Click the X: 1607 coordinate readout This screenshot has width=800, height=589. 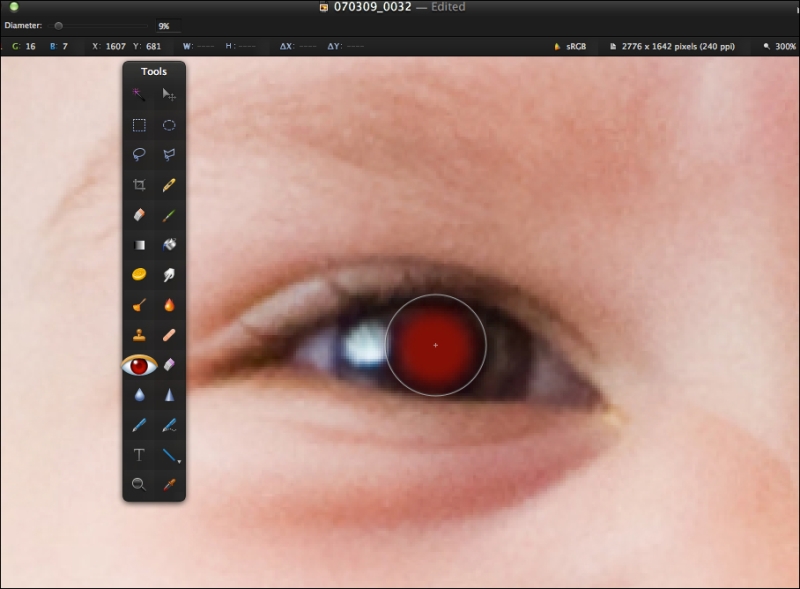coord(109,46)
